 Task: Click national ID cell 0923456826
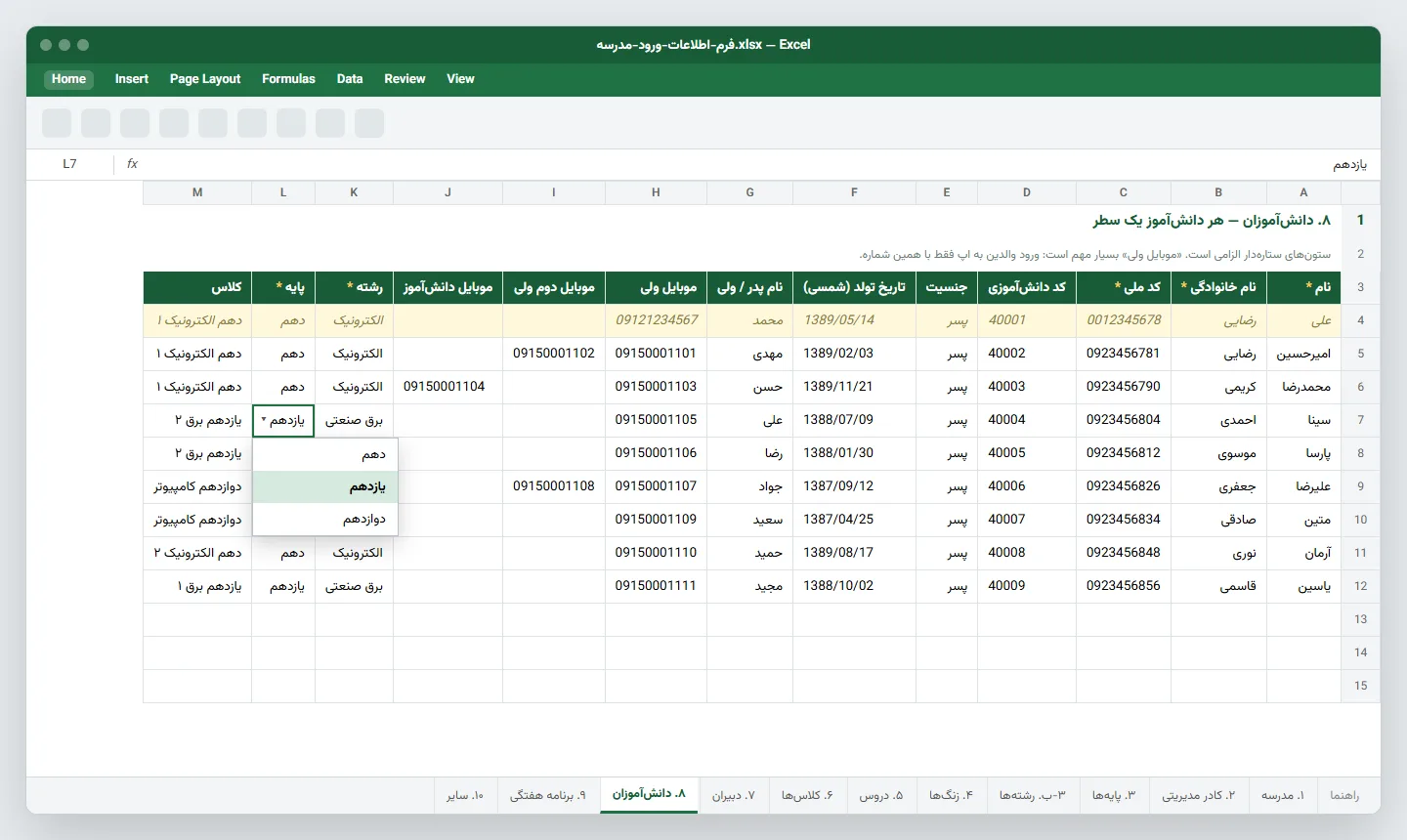[x=1124, y=486]
